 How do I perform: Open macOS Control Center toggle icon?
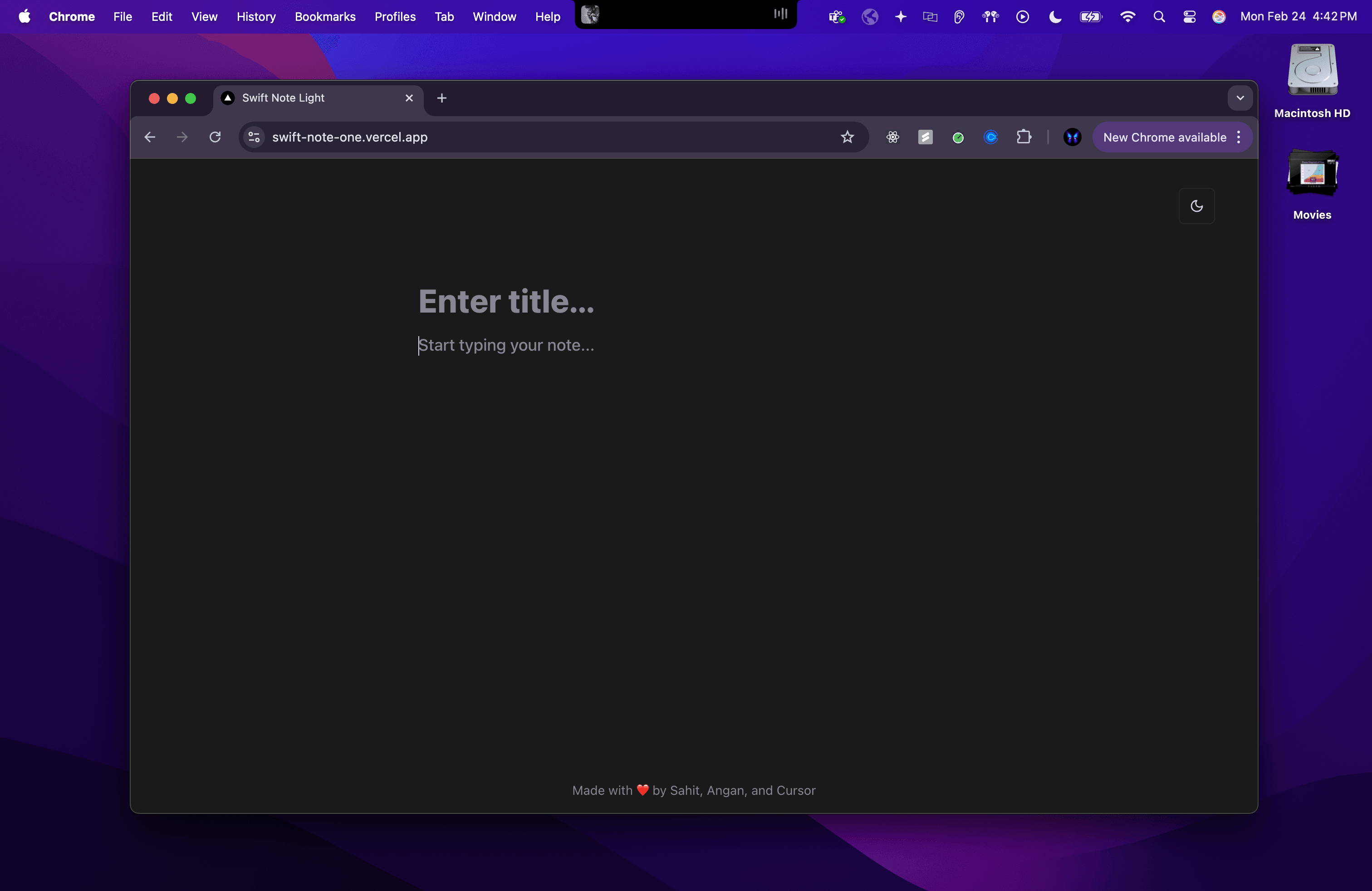click(x=1189, y=17)
